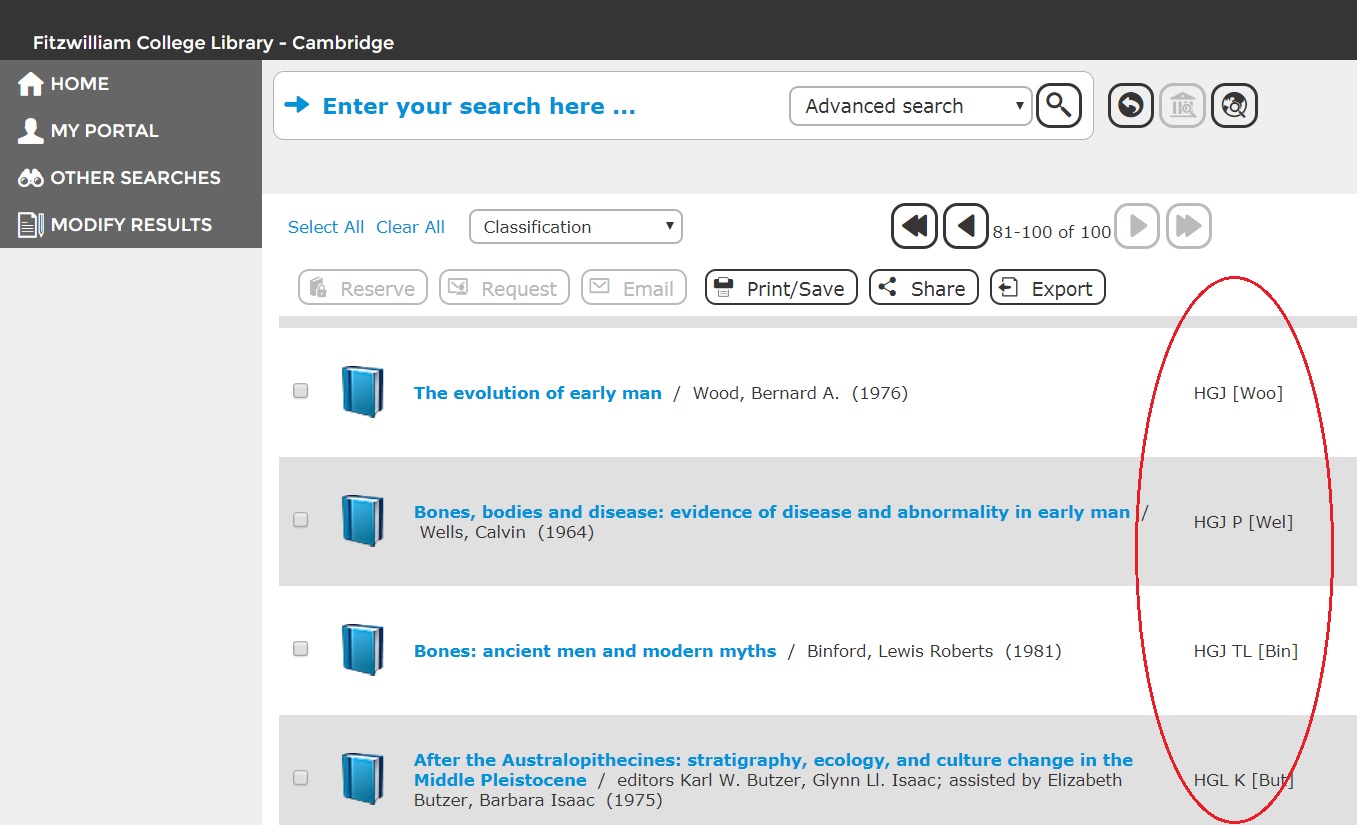Screen dimensions: 1357x825
Task: Click Fitzwilliam College Library - Cambridge header
Action: [213, 43]
